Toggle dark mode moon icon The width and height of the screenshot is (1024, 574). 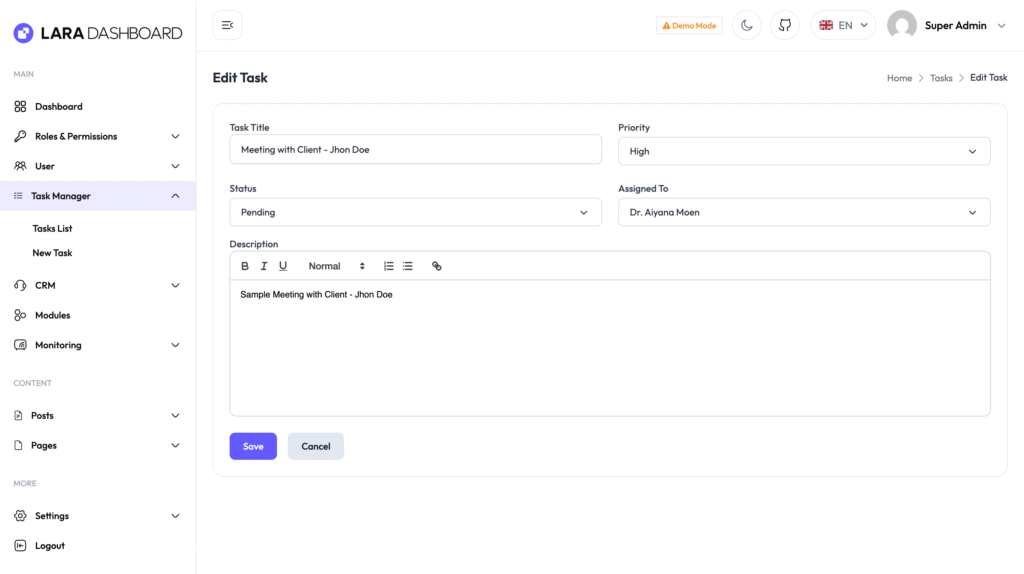[746, 25]
